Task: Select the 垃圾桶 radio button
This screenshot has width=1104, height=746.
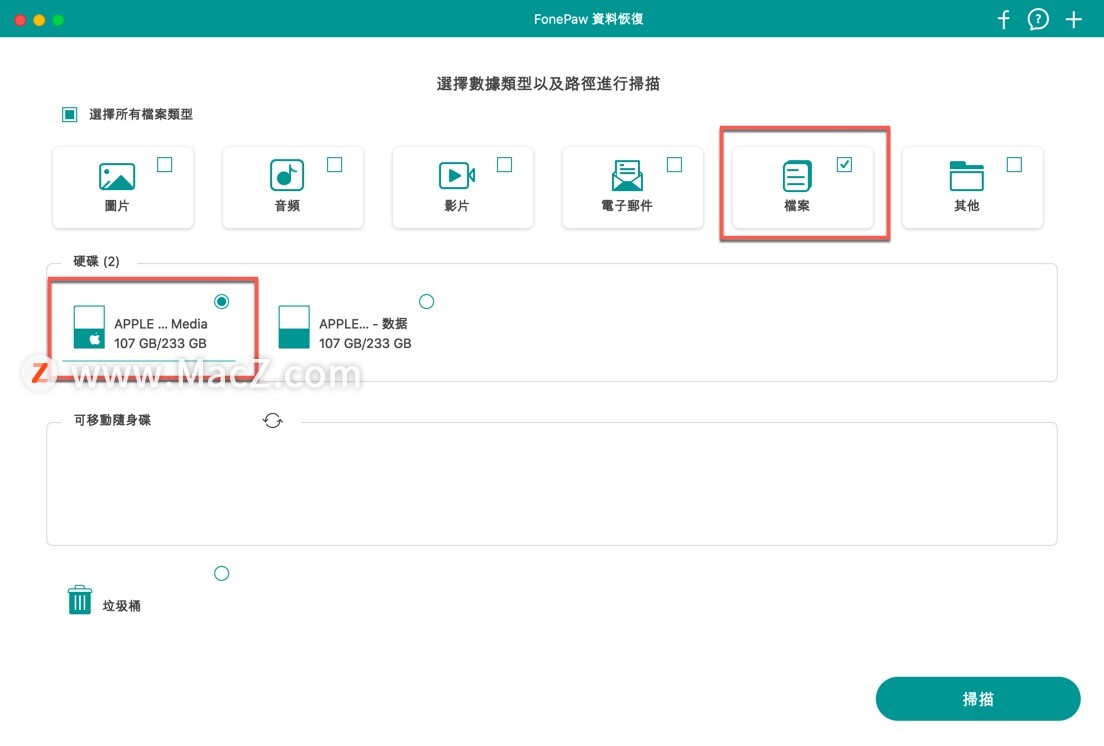Action: tap(222, 574)
